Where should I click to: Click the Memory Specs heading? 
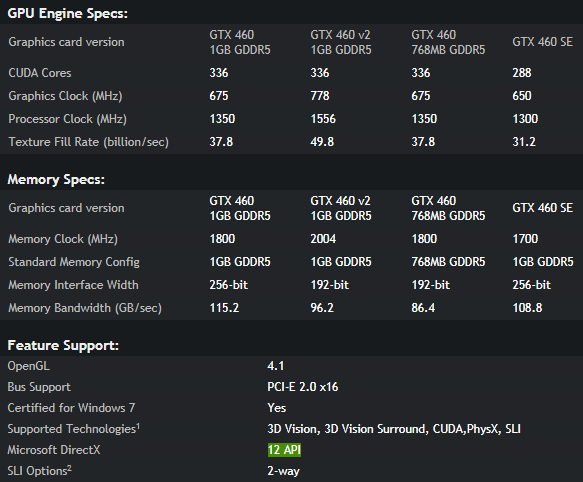[x=56, y=180]
